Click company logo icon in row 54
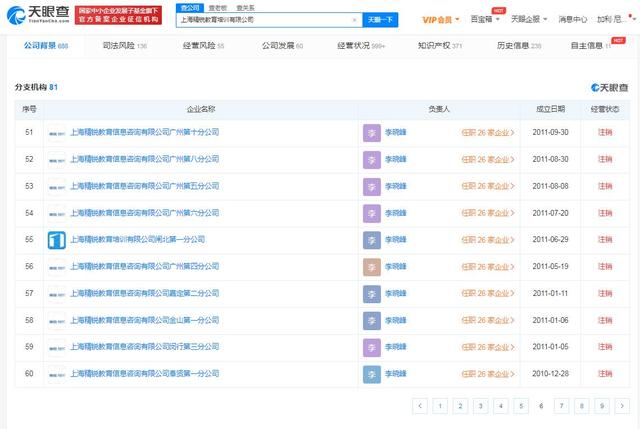The image size is (640, 429). click(57, 213)
